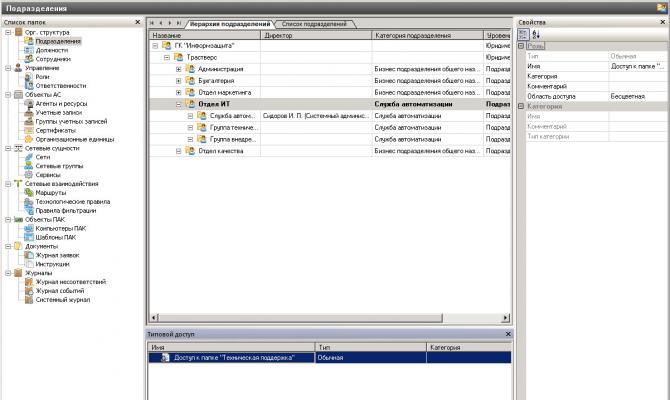The image size is (670, 400).
Task: Collapse the Сетевые сущности tree group
Action: (x=8, y=148)
